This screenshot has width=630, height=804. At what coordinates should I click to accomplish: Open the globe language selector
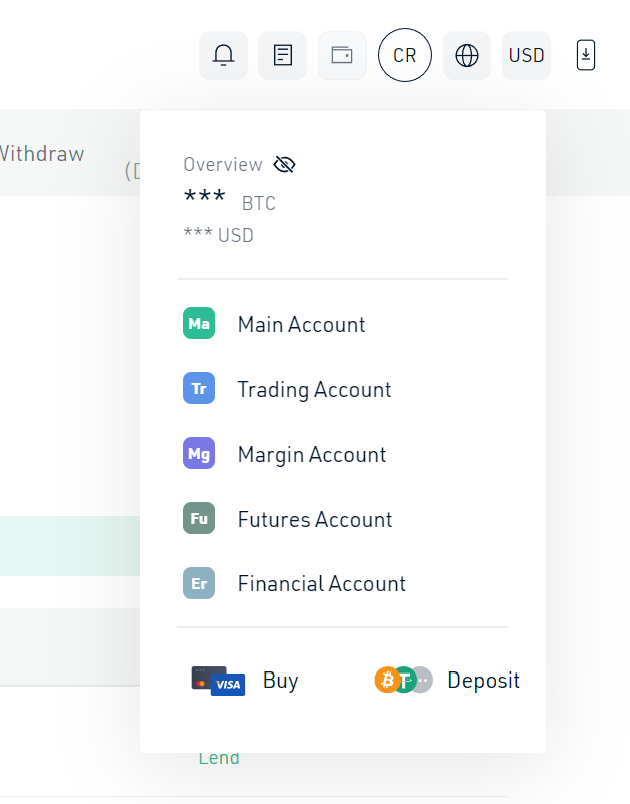click(x=467, y=55)
